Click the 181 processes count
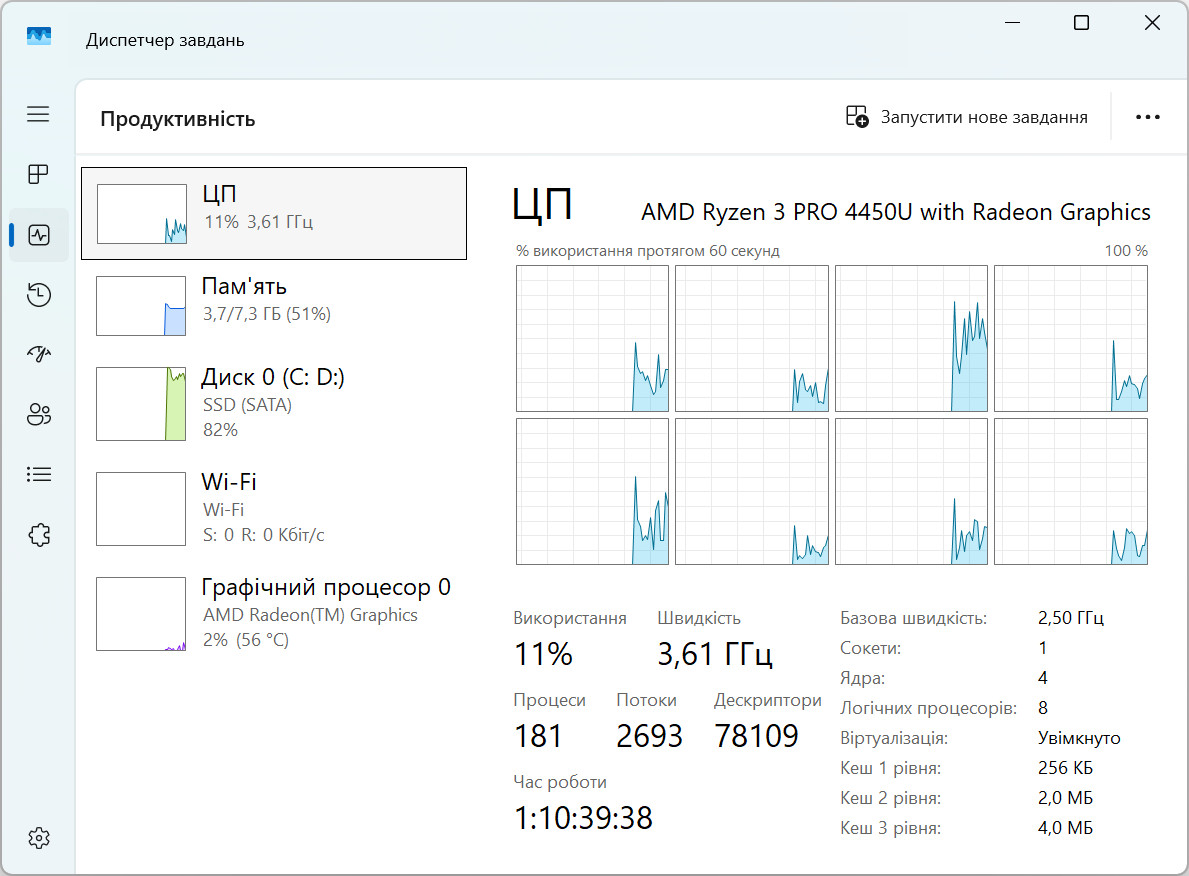The width and height of the screenshot is (1189, 876). coord(538,736)
